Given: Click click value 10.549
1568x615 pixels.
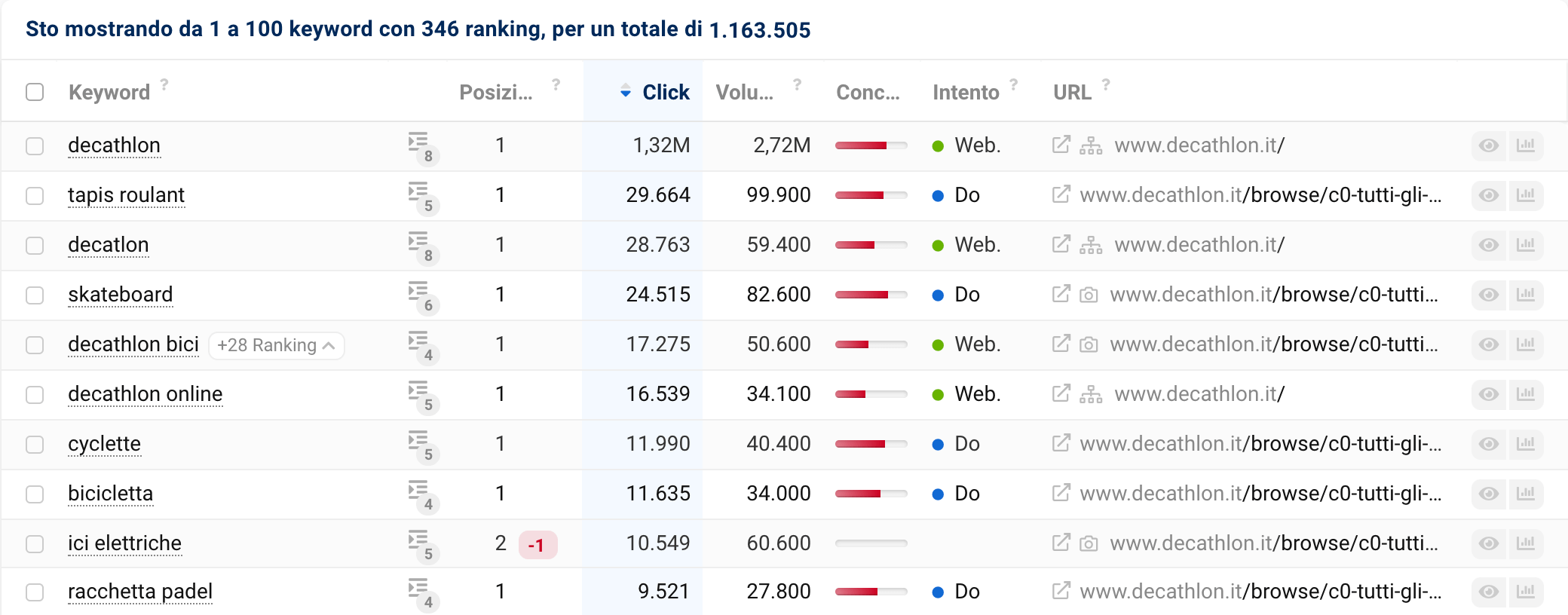Looking at the screenshot, I should tap(658, 543).
